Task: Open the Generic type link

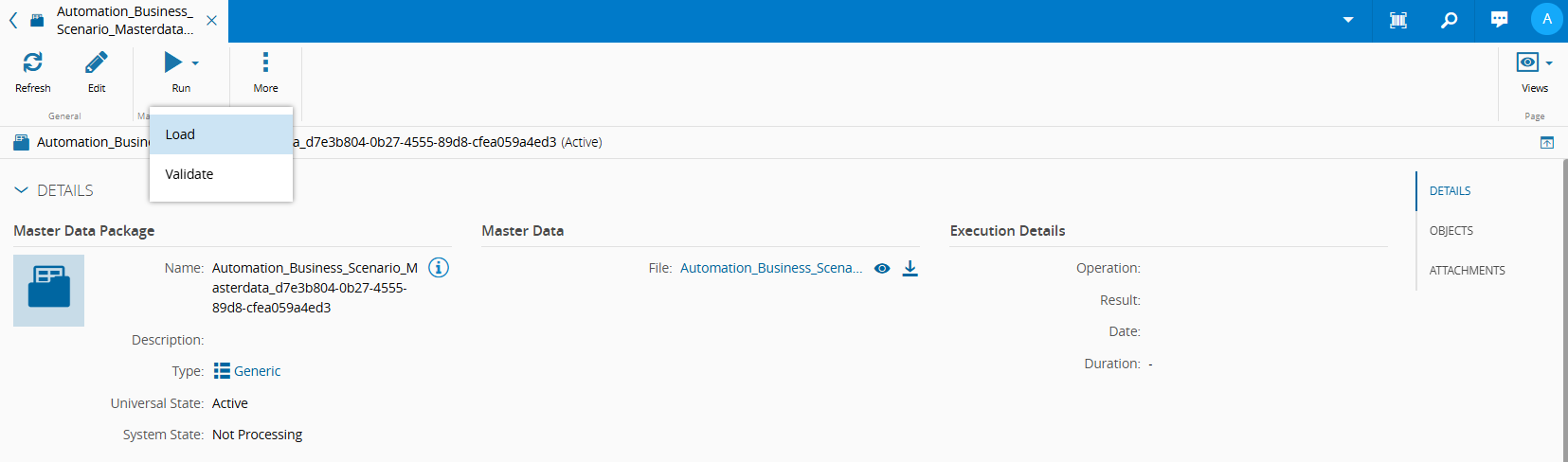Action: pyautogui.click(x=257, y=371)
